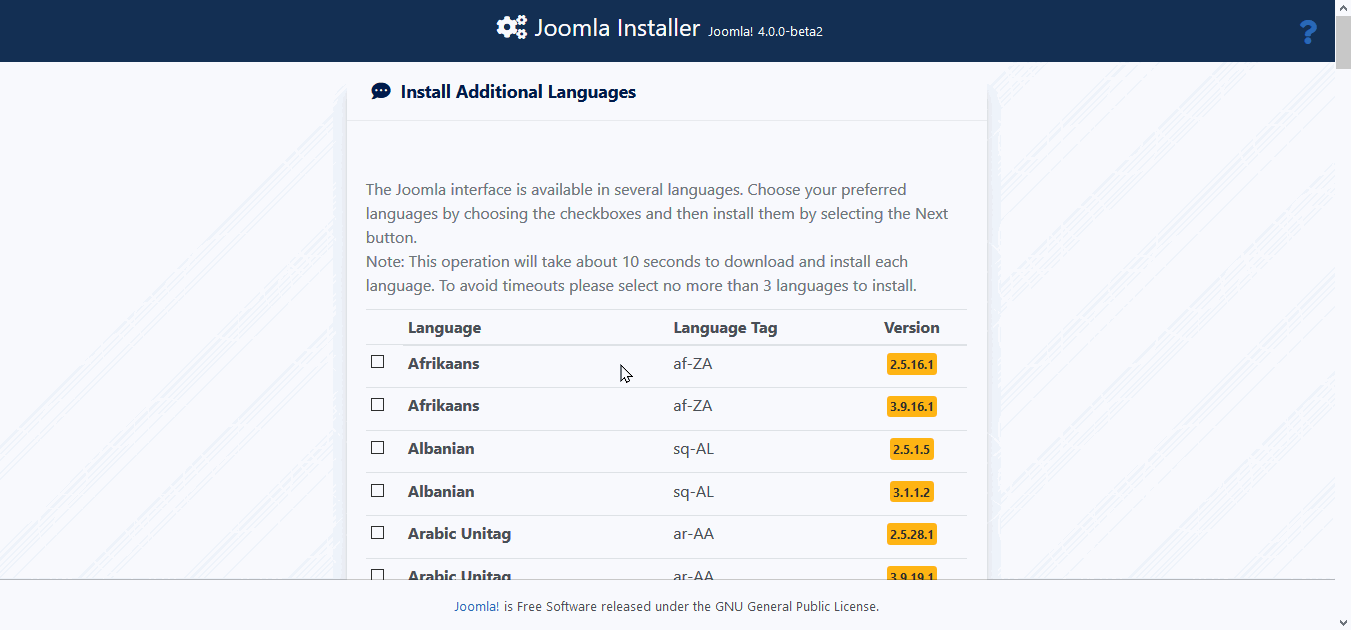Select the Afrikaans 3.9.16.1 language checkbox
The image size is (1351, 630).
point(377,405)
